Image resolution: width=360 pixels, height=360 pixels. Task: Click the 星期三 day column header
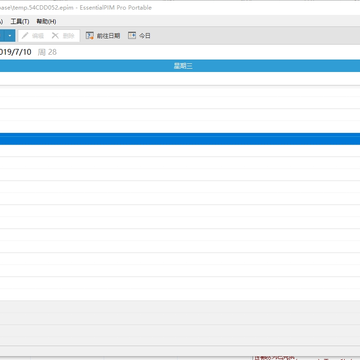(180, 66)
